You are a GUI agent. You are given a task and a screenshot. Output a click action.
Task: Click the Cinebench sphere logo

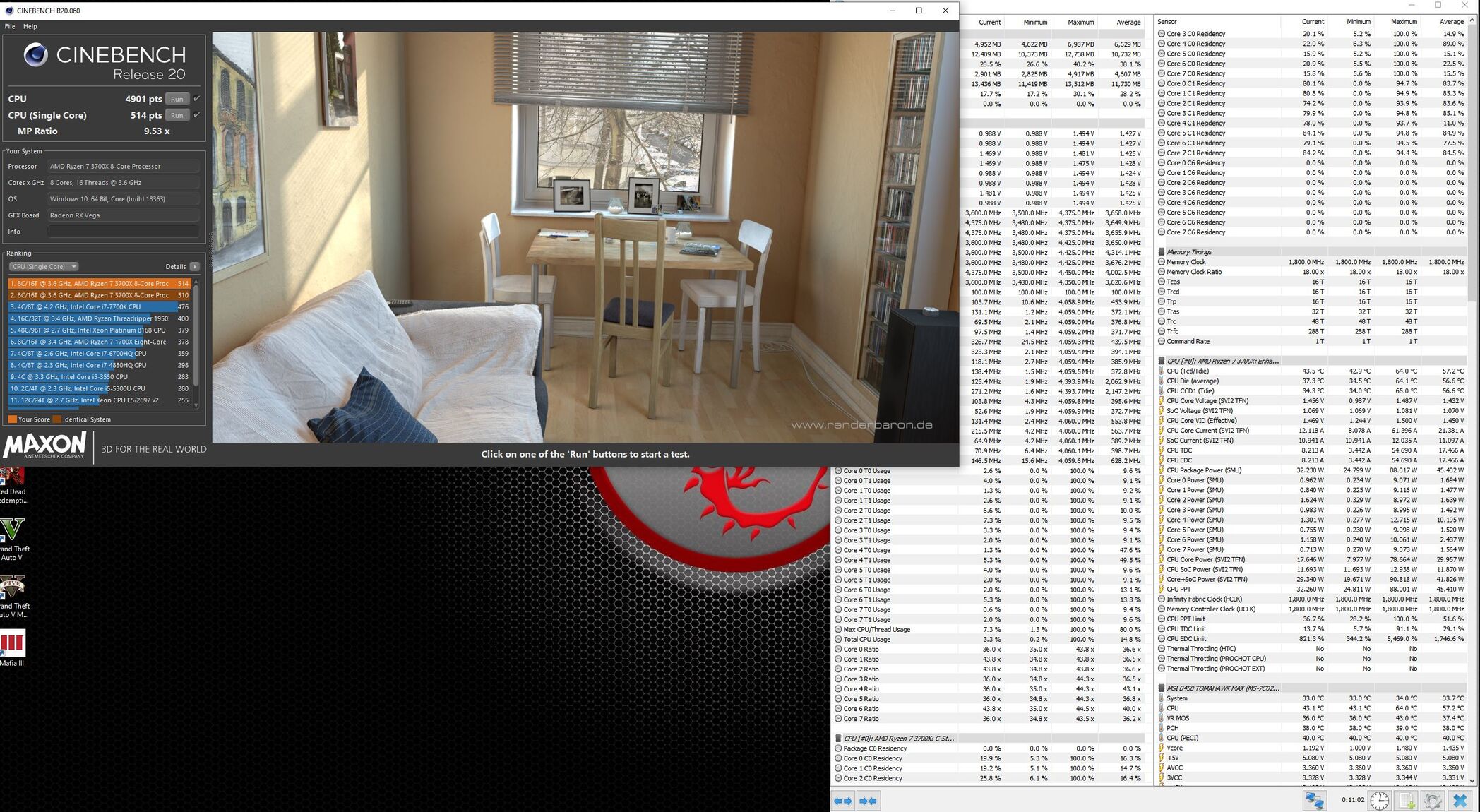click(x=35, y=55)
